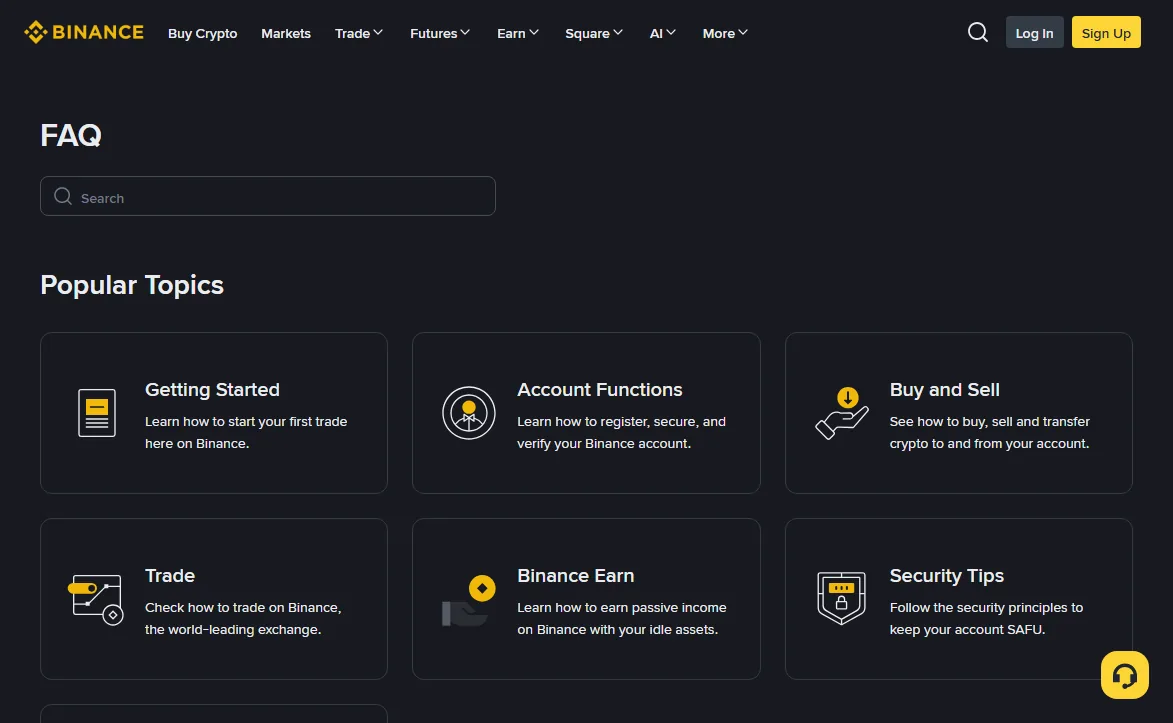This screenshot has width=1173, height=723.
Task: Expand the Trade dropdown menu
Action: pos(359,33)
